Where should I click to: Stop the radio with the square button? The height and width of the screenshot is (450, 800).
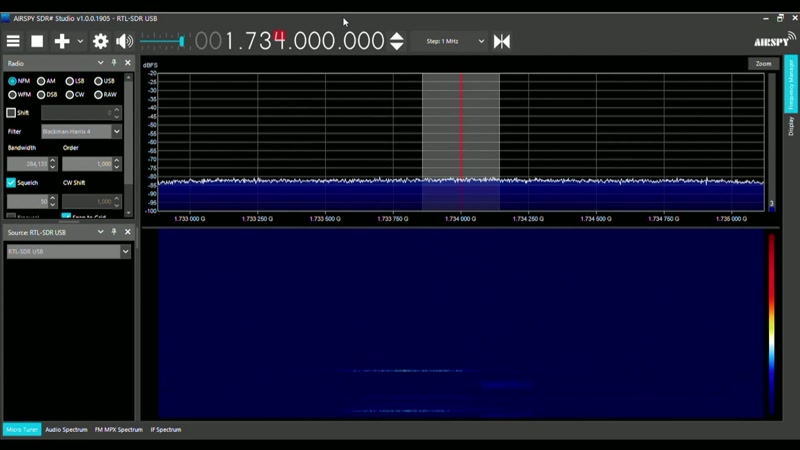37,41
